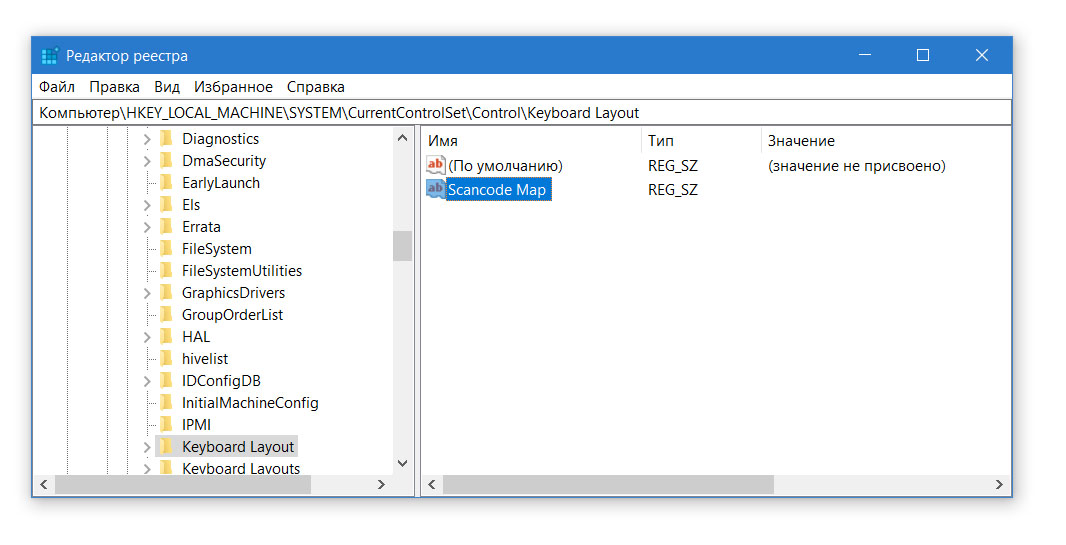Open the Правка menu

114,87
